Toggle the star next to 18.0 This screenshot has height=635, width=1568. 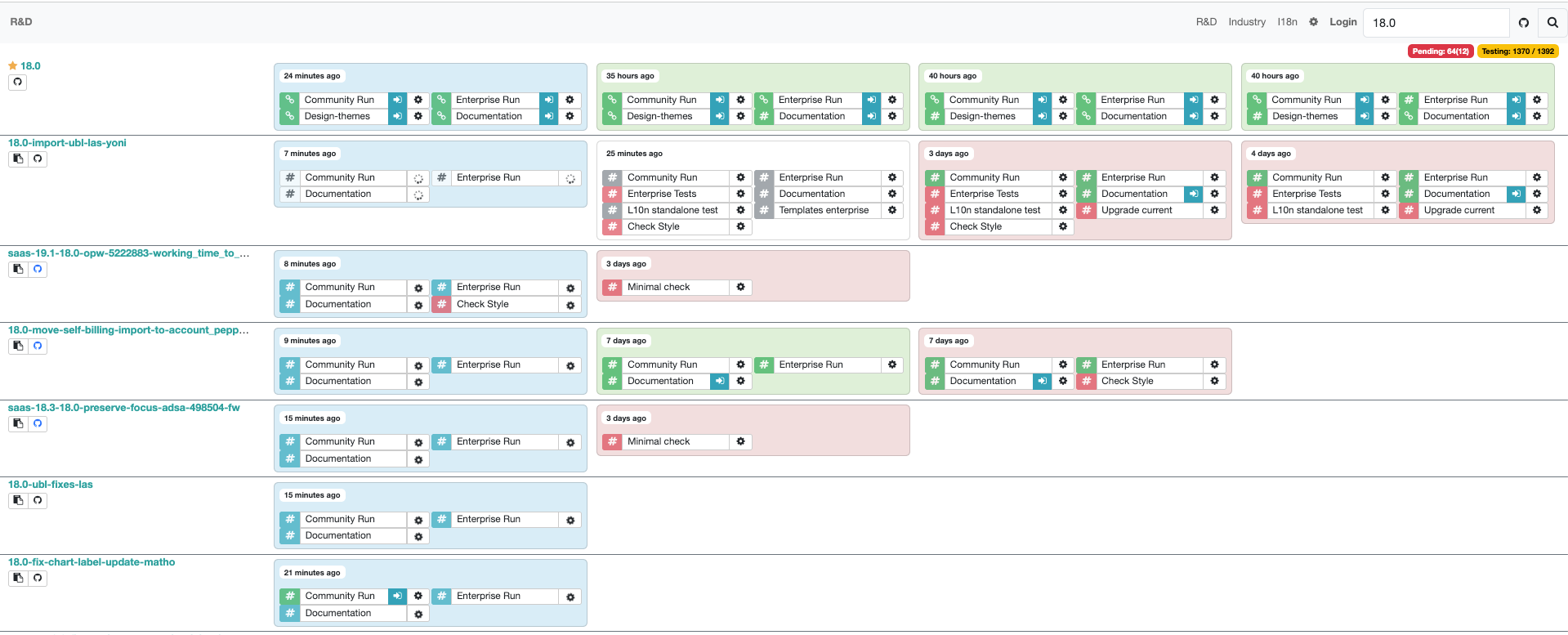pyautogui.click(x=12, y=65)
